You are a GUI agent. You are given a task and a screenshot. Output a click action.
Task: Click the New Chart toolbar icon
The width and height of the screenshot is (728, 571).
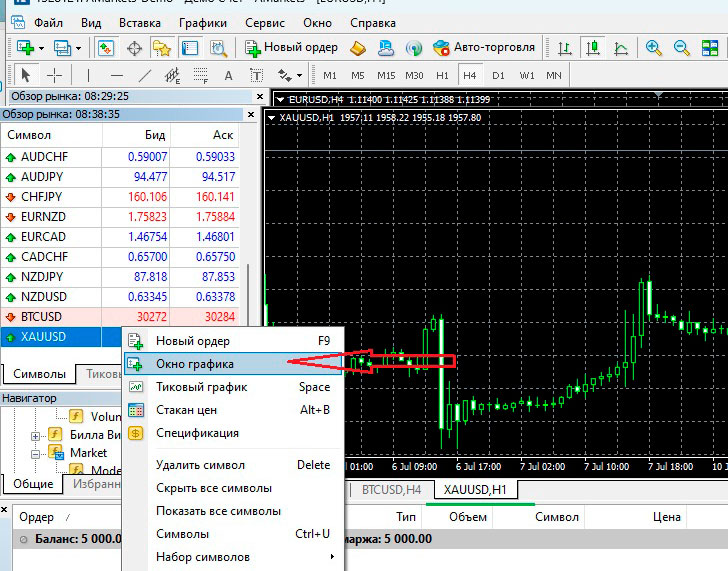coord(25,47)
